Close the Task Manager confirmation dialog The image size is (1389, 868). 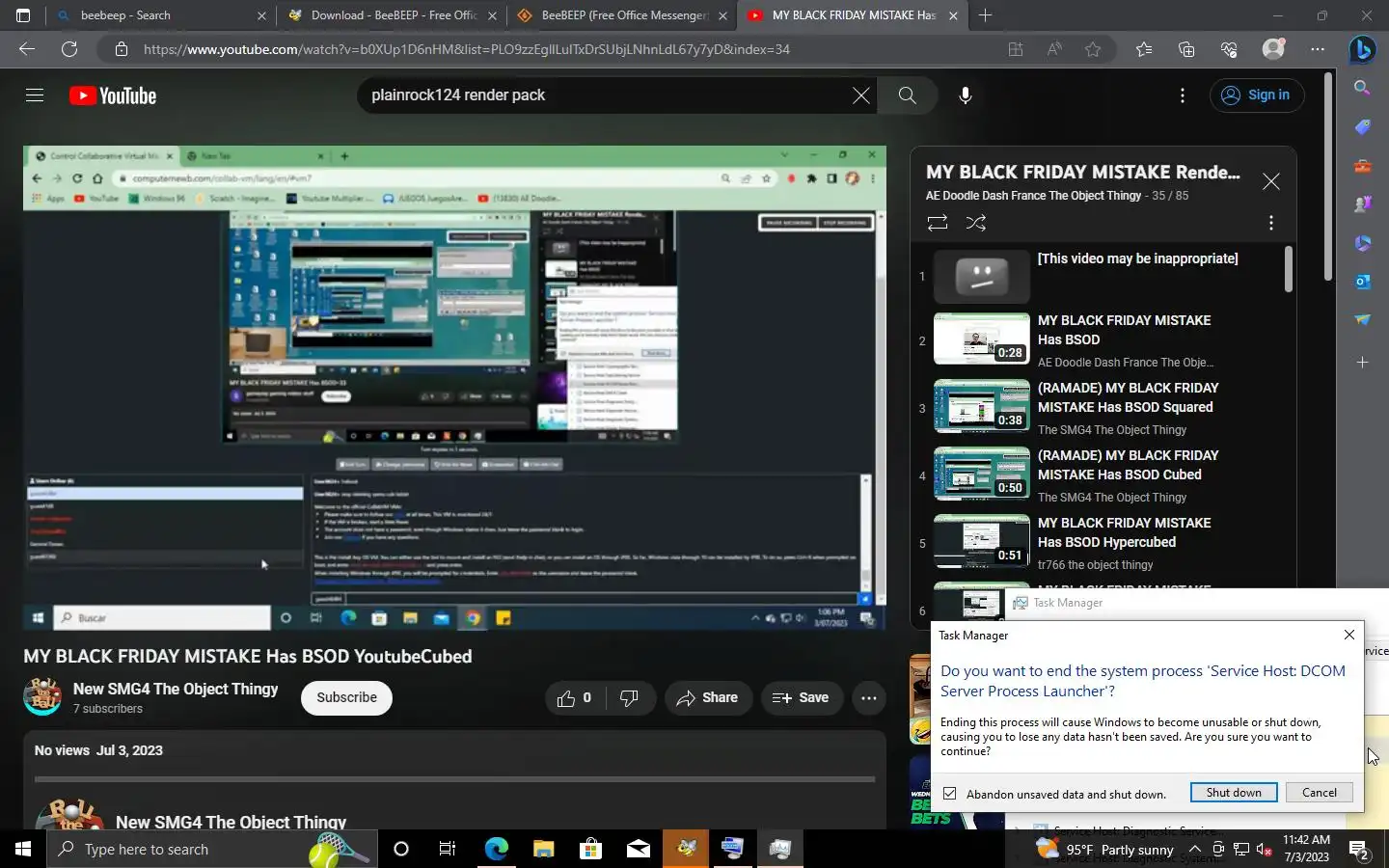pos(1349,635)
